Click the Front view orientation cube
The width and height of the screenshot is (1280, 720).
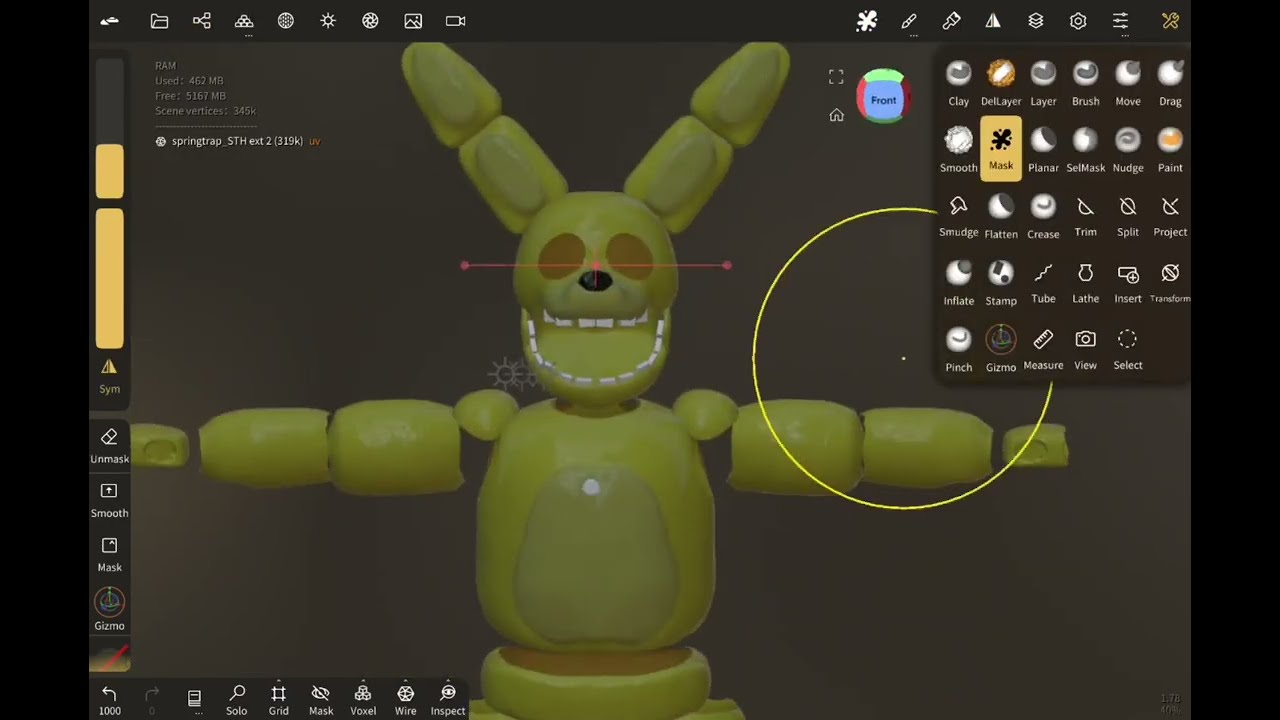882,97
